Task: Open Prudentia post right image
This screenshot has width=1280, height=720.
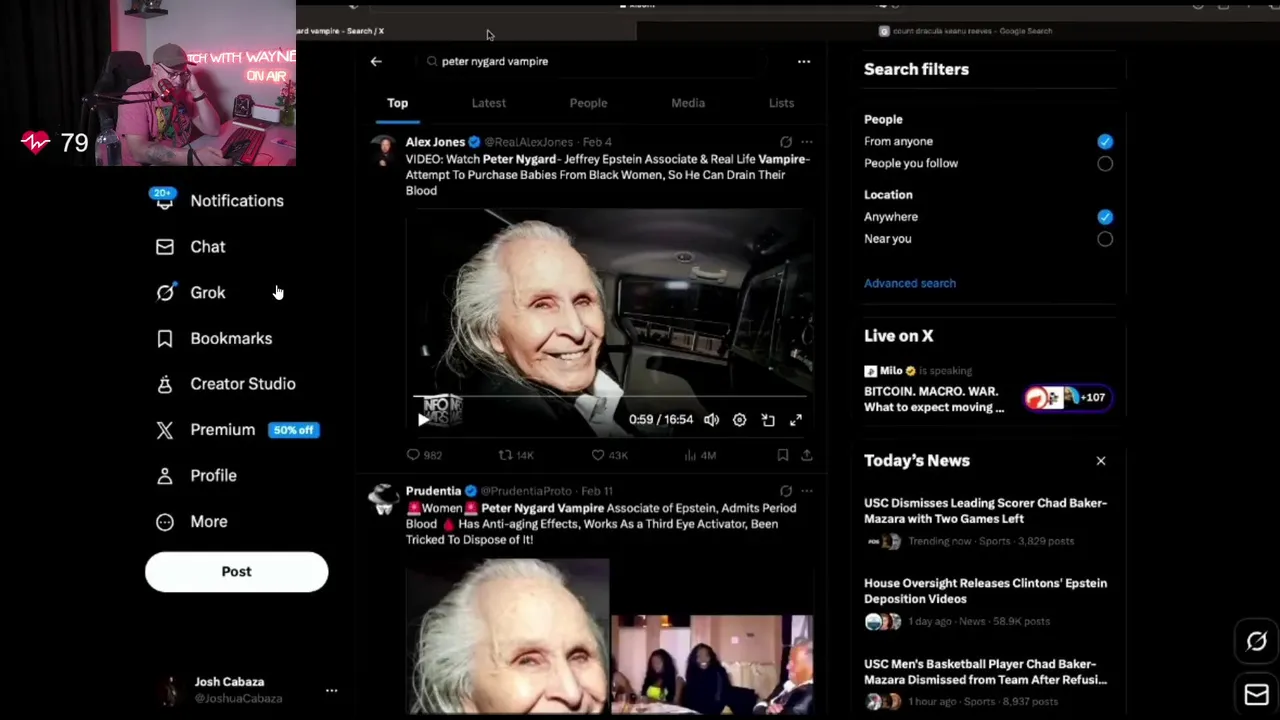Action: click(712, 665)
